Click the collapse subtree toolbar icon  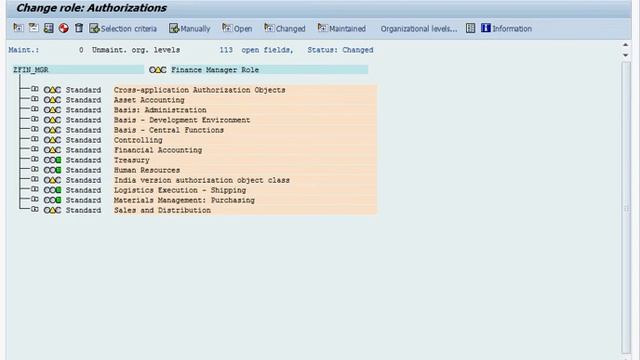coord(33,28)
